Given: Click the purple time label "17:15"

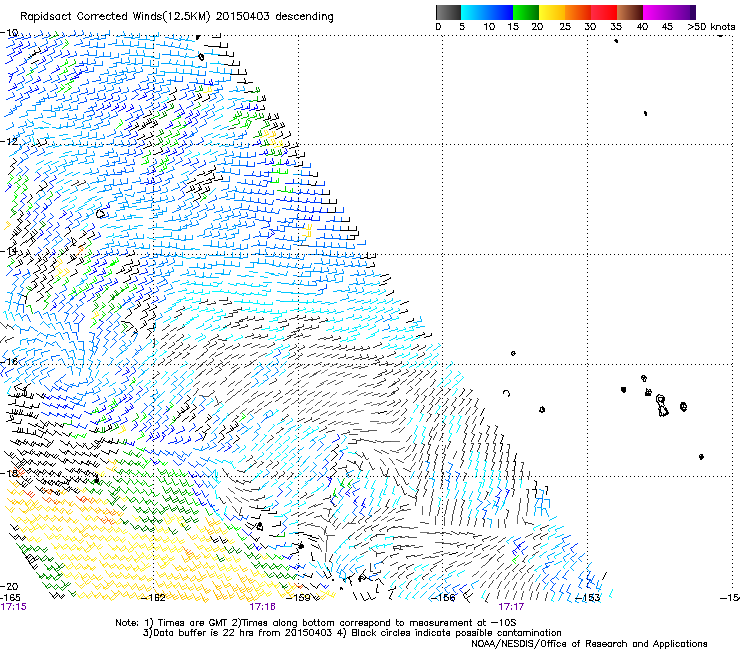Looking at the screenshot, I should click(x=14, y=607).
